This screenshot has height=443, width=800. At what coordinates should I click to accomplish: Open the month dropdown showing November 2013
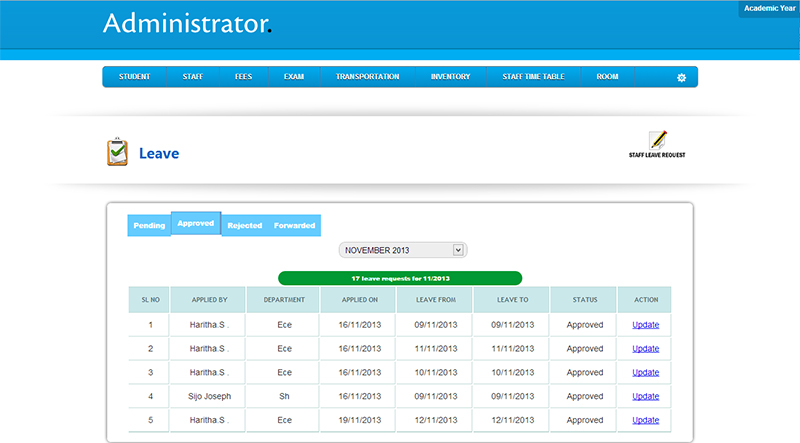[403, 250]
